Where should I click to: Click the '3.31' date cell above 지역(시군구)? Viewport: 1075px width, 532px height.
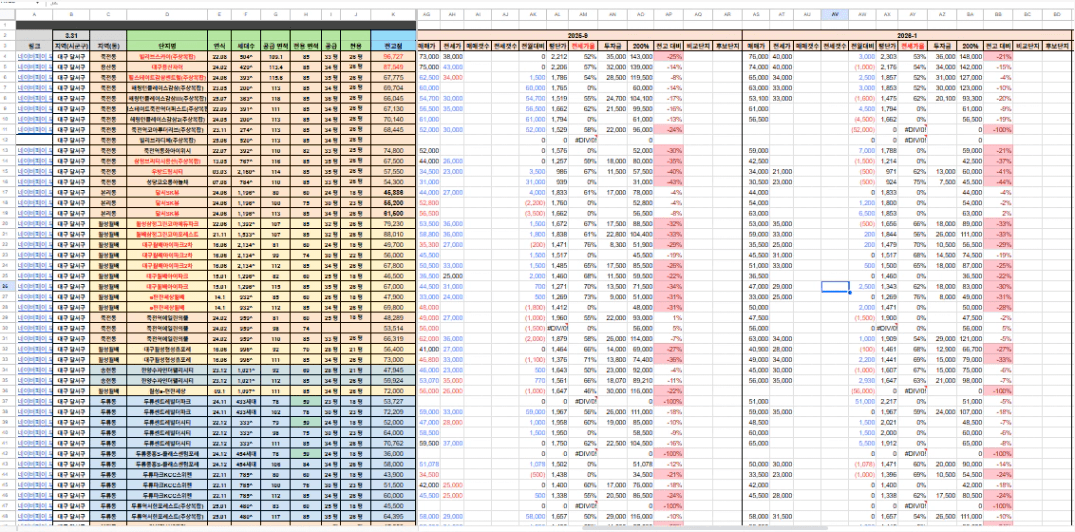pyautogui.click(x=71, y=35)
